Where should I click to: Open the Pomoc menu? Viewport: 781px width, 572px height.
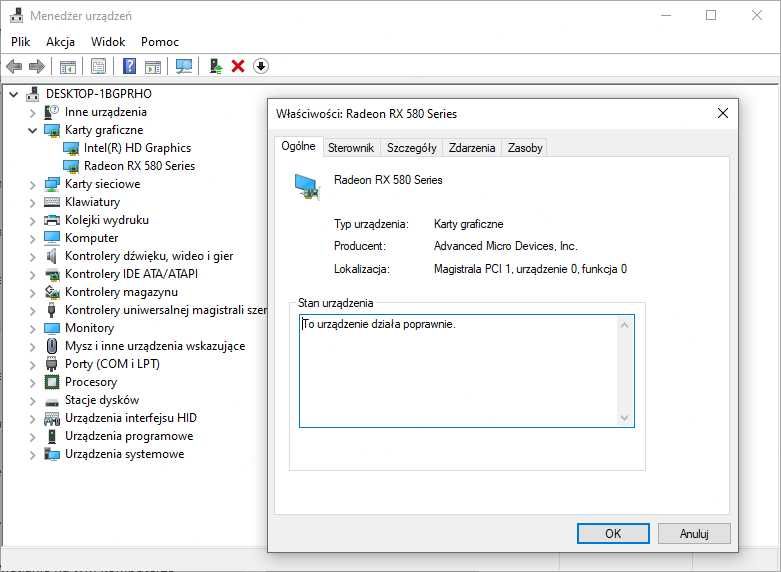pyautogui.click(x=160, y=42)
